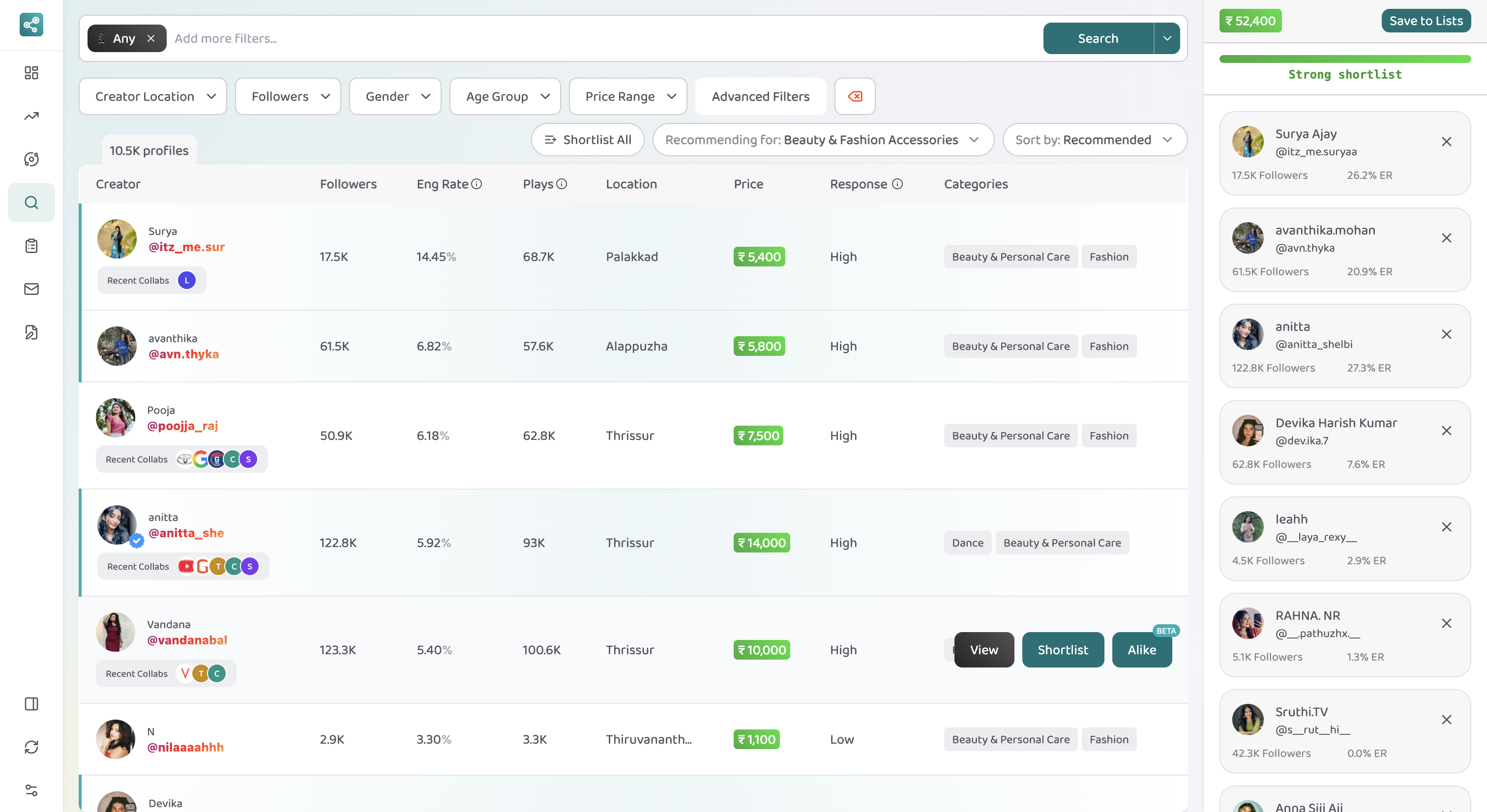1487x812 pixels.
Task: Remove the Any filter chip
Action: (x=150, y=38)
